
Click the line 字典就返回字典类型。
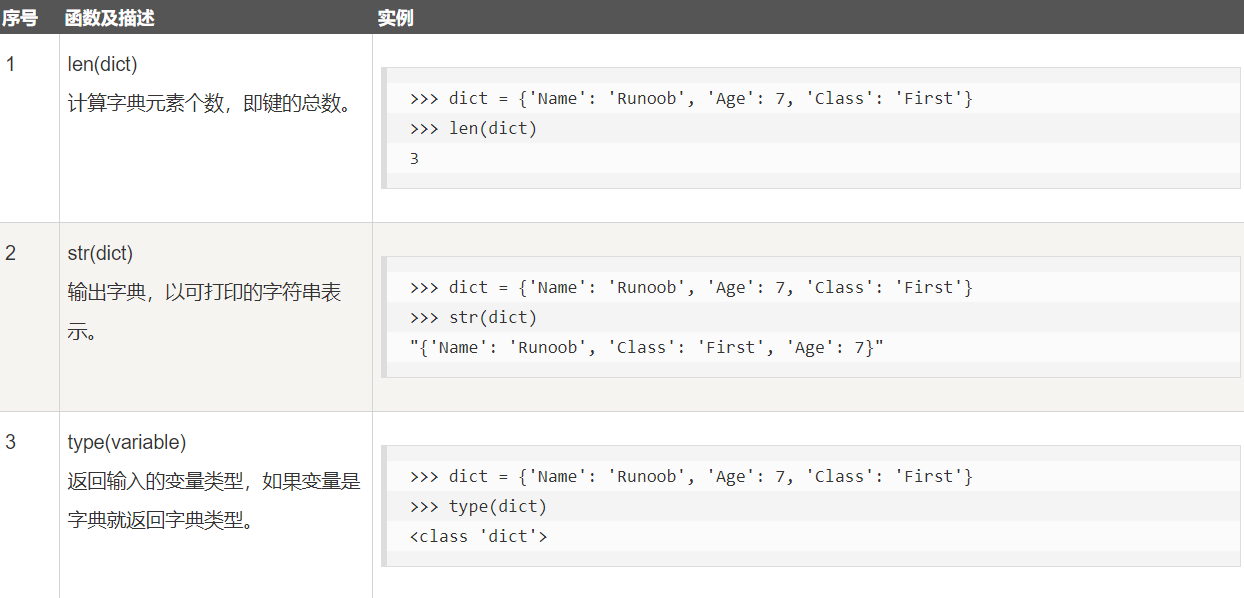click(x=160, y=521)
